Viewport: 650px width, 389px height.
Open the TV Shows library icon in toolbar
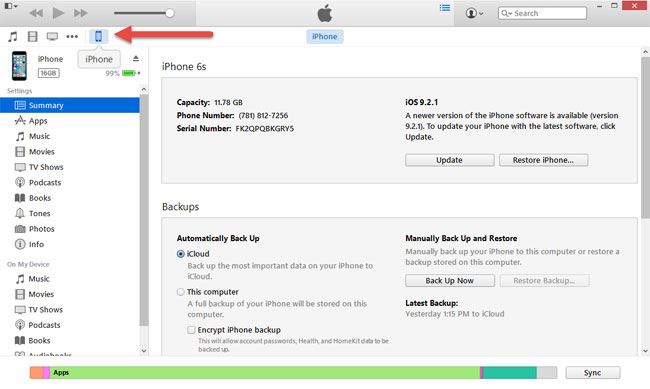[52, 36]
